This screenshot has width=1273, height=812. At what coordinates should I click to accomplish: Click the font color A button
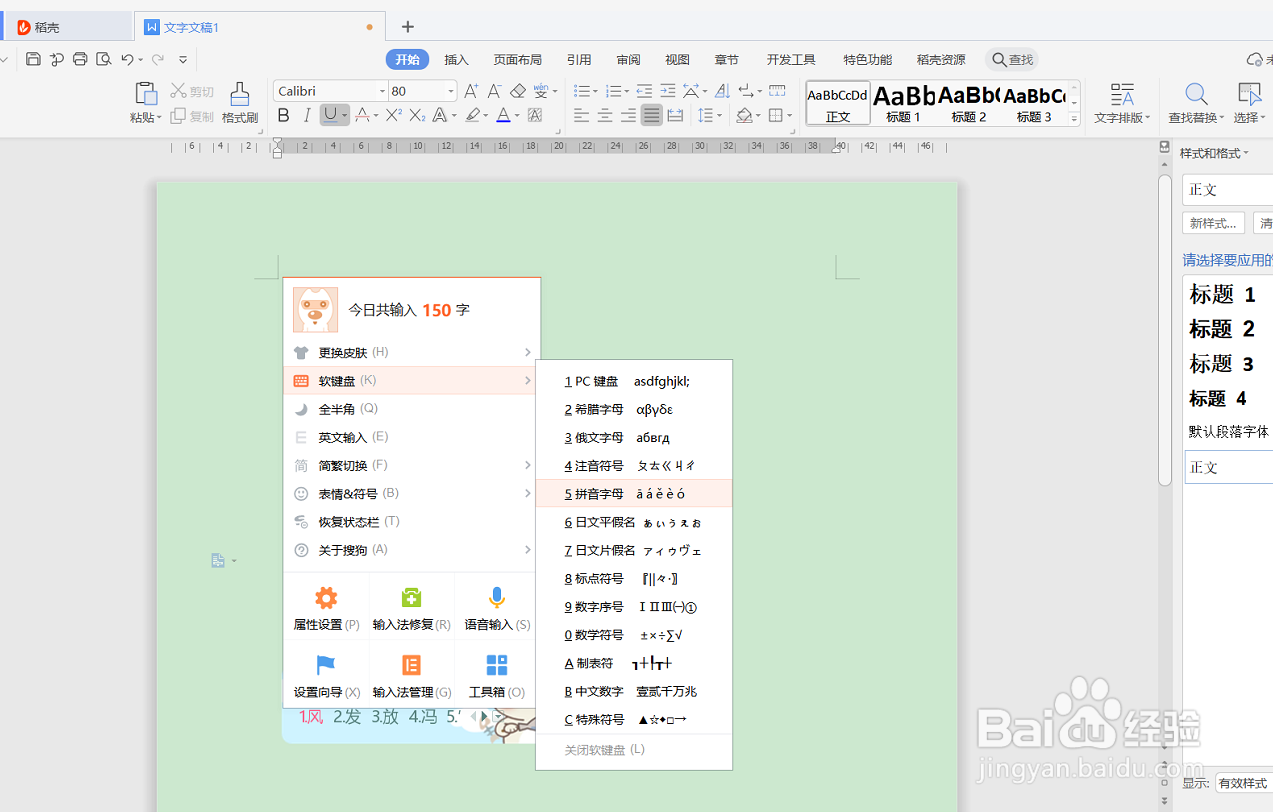click(503, 116)
